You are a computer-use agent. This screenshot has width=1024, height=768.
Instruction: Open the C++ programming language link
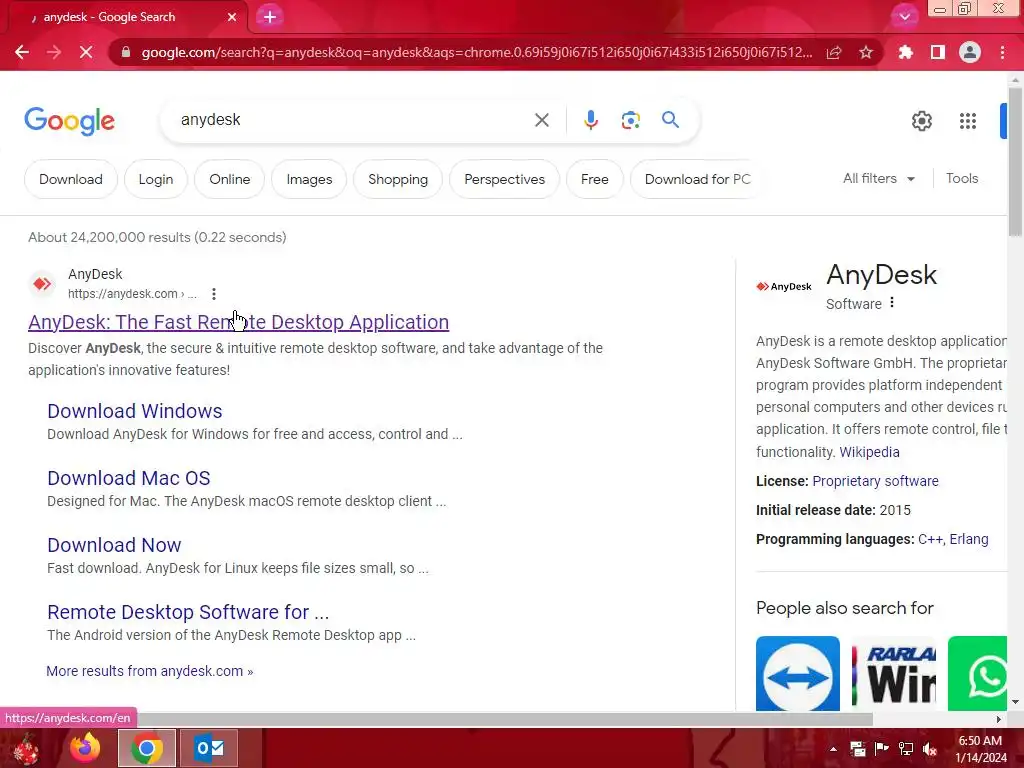click(930, 539)
